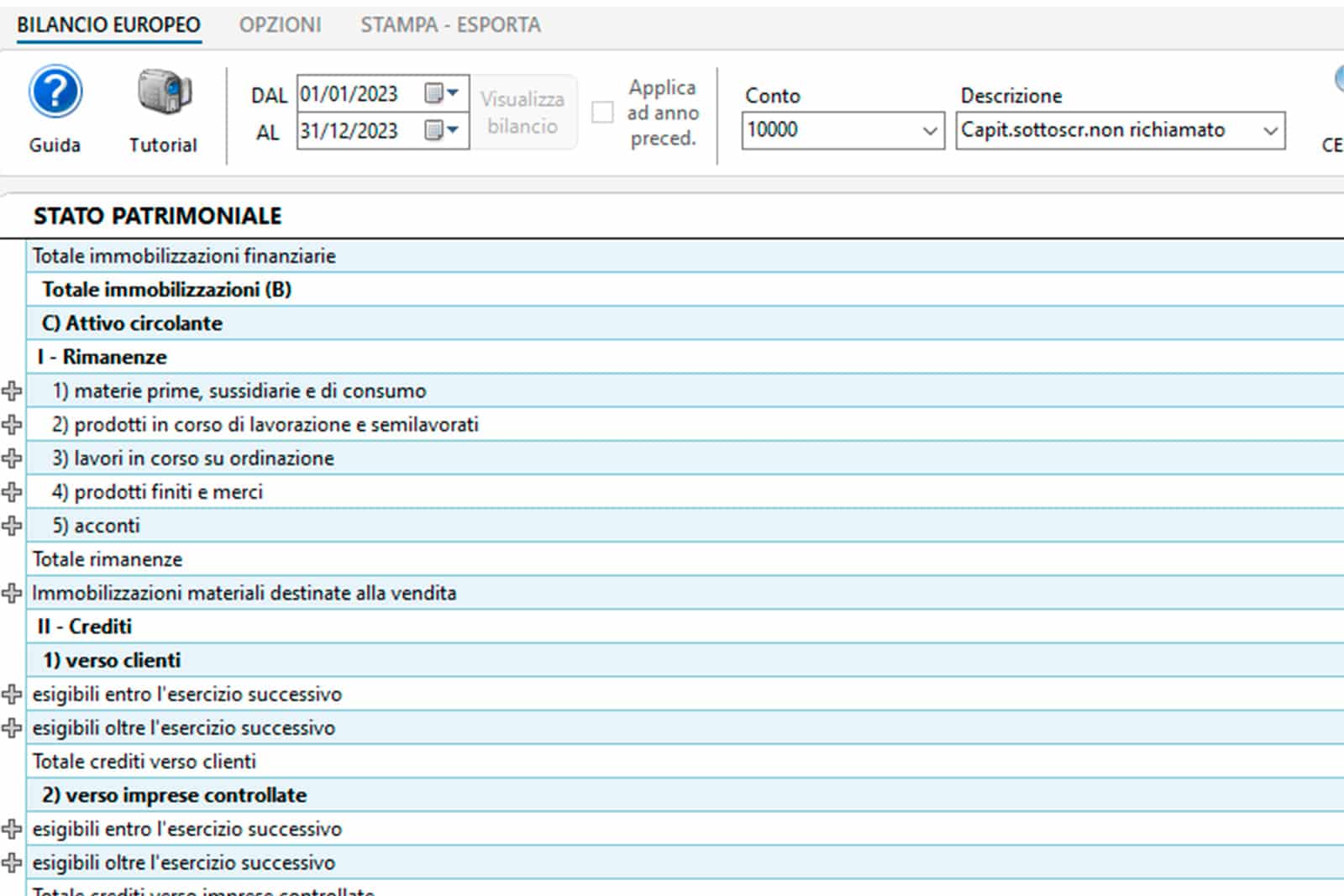Expand materie prime, sussidiarie e di consumo
Image resolution: width=1344 pixels, height=896 pixels.
point(12,390)
